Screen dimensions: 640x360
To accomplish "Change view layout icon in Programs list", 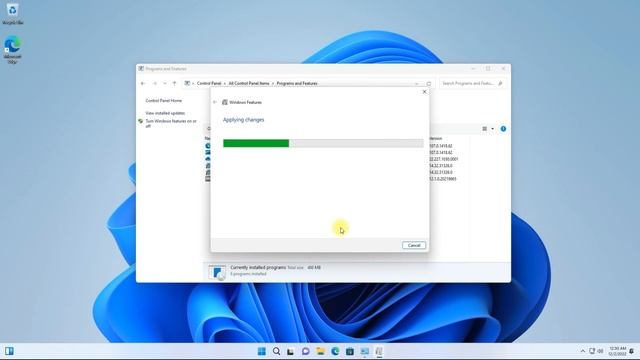I will click(485, 129).
